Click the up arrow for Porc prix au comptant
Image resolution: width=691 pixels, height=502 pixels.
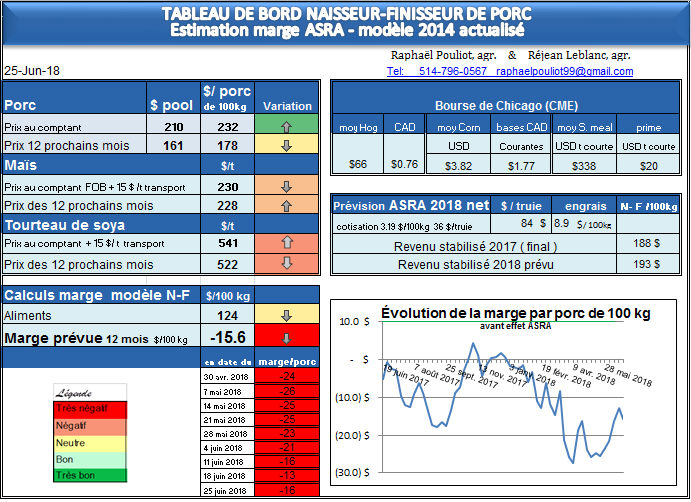(x=286, y=127)
